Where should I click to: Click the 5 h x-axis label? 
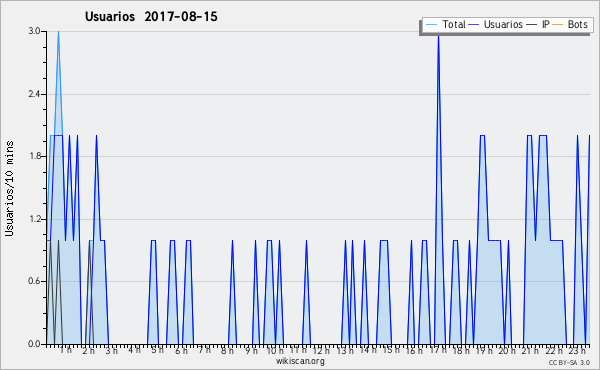tap(157, 350)
